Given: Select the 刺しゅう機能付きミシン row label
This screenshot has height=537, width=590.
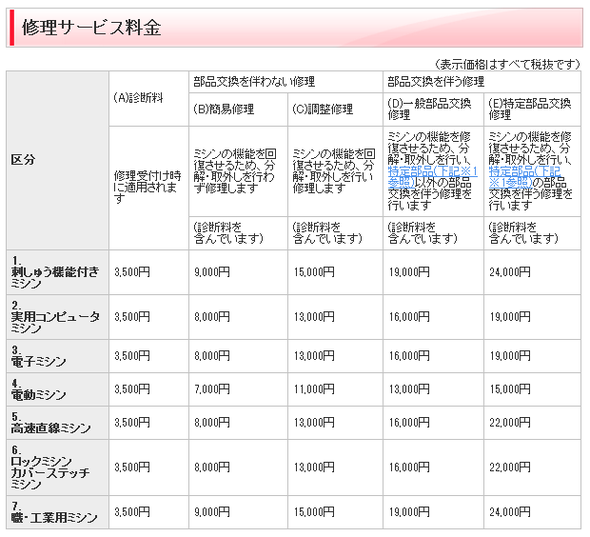Looking at the screenshot, I should [x=55, y=272].
